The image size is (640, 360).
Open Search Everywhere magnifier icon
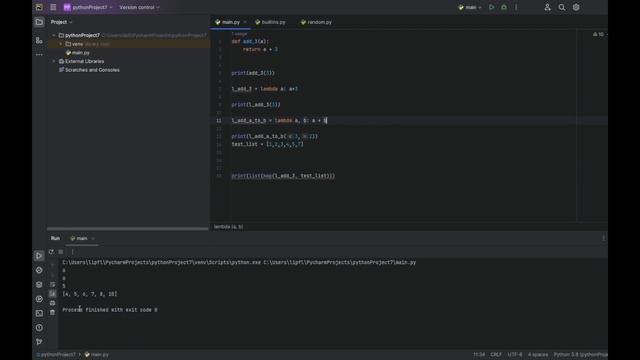click(562, 7)
